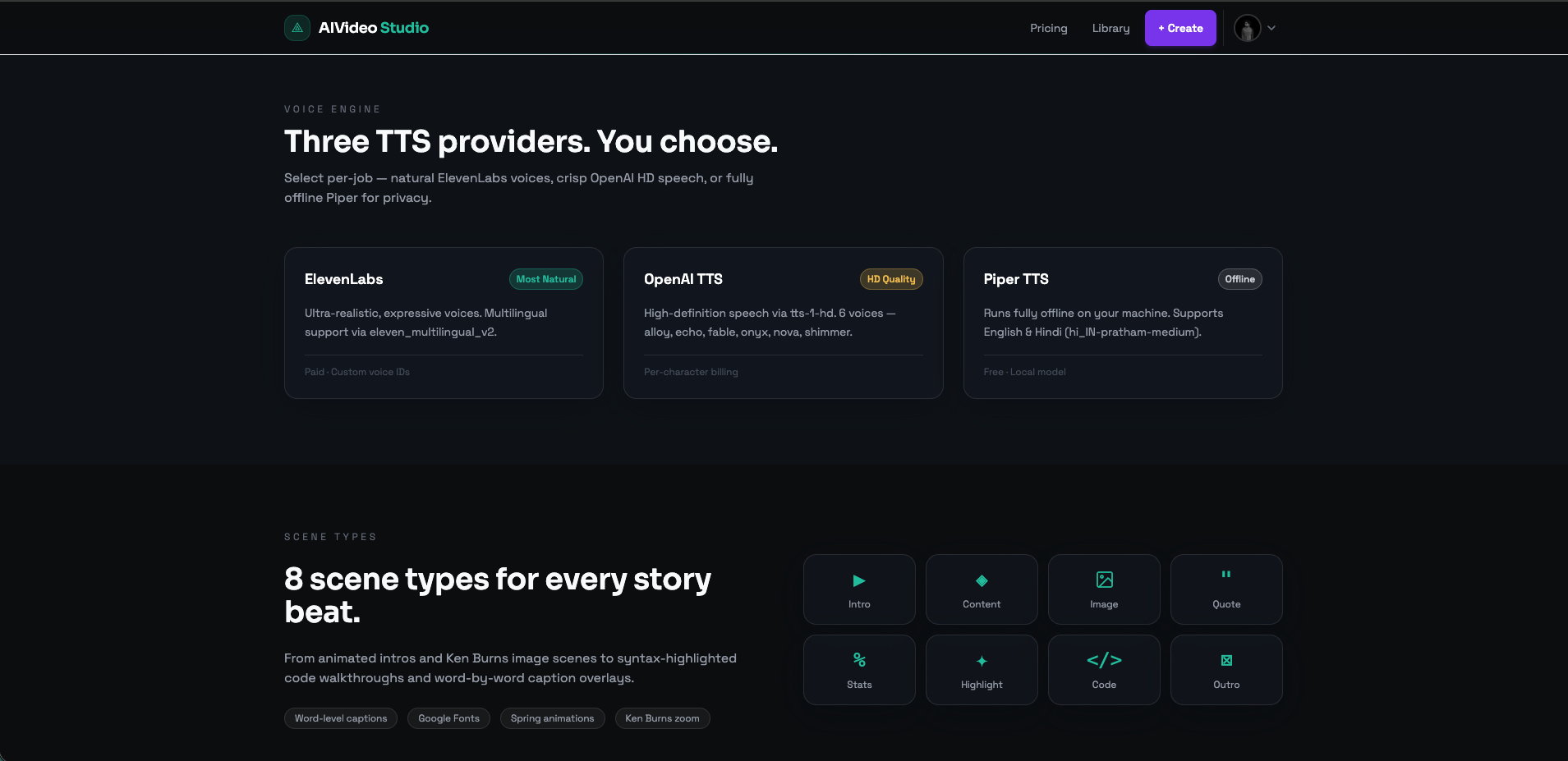Screen dimensions: 1568x761
Task: Select the Stats percent icon
Action: pyautogui.click(x=859, y=660)
